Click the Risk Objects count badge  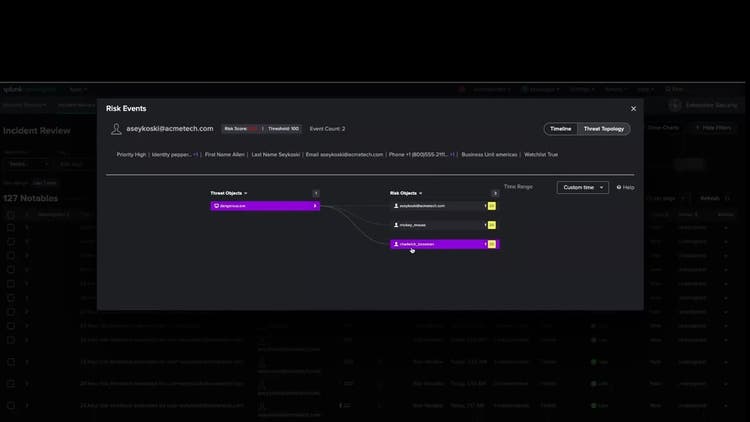[x=495, y=193]
